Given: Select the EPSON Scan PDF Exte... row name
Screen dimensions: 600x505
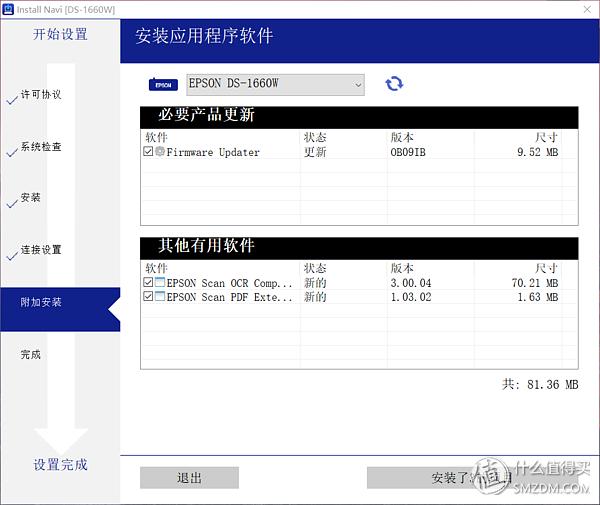Looking at the screenshot, I should tap(229, 297).
